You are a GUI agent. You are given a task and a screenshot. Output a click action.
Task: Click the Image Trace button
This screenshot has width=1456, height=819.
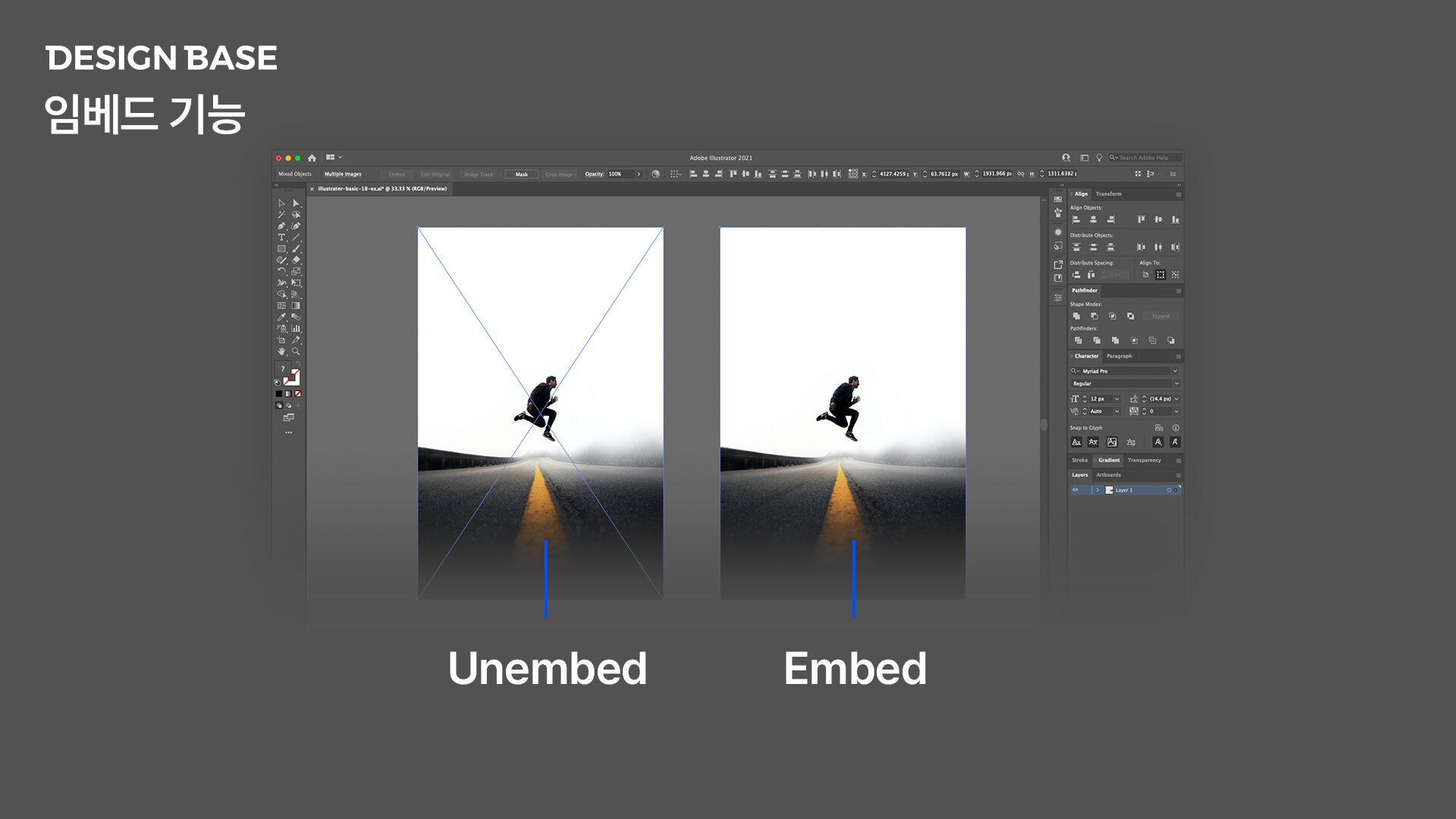coord(479,174)
